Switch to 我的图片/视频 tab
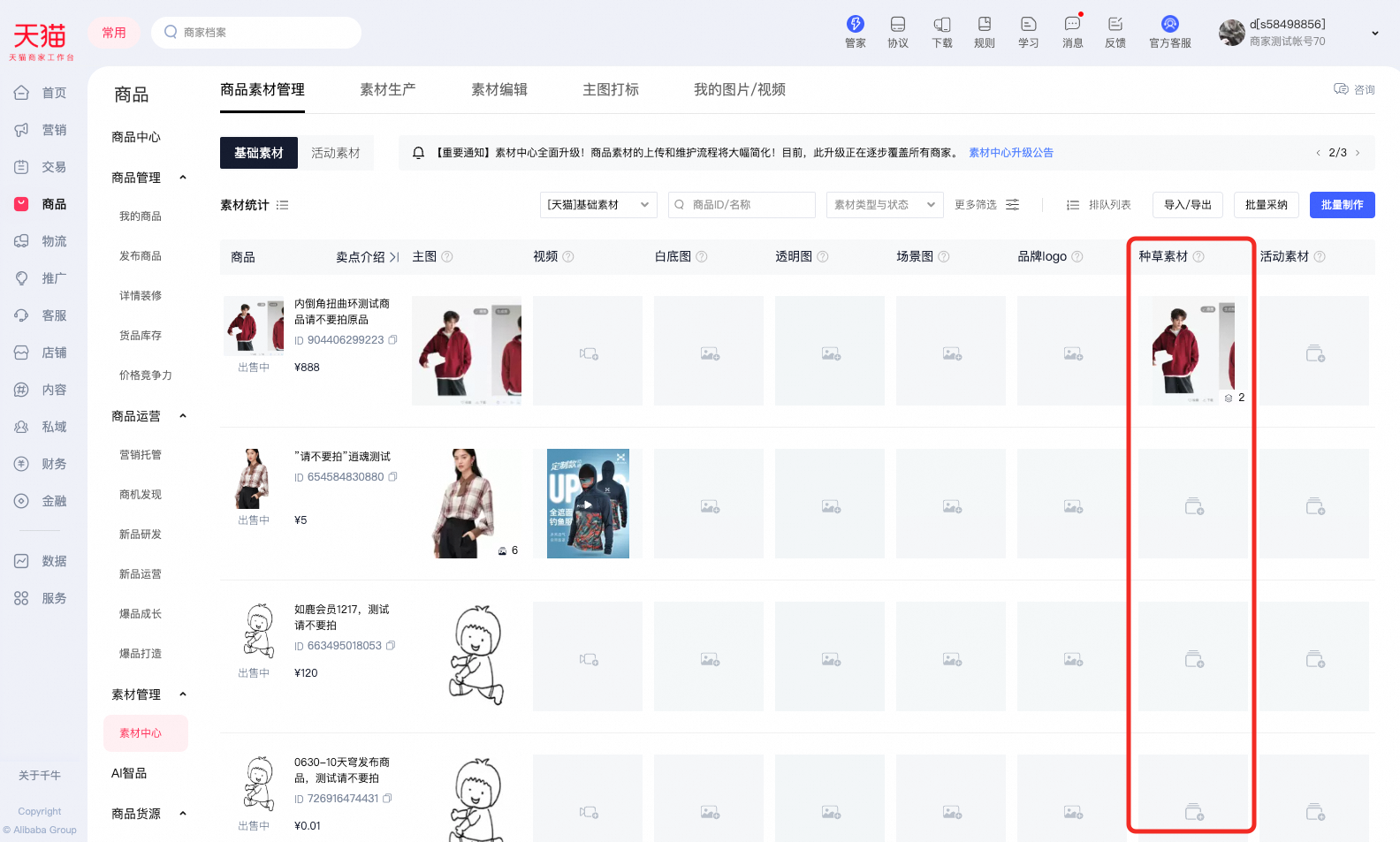 point(740,89)
